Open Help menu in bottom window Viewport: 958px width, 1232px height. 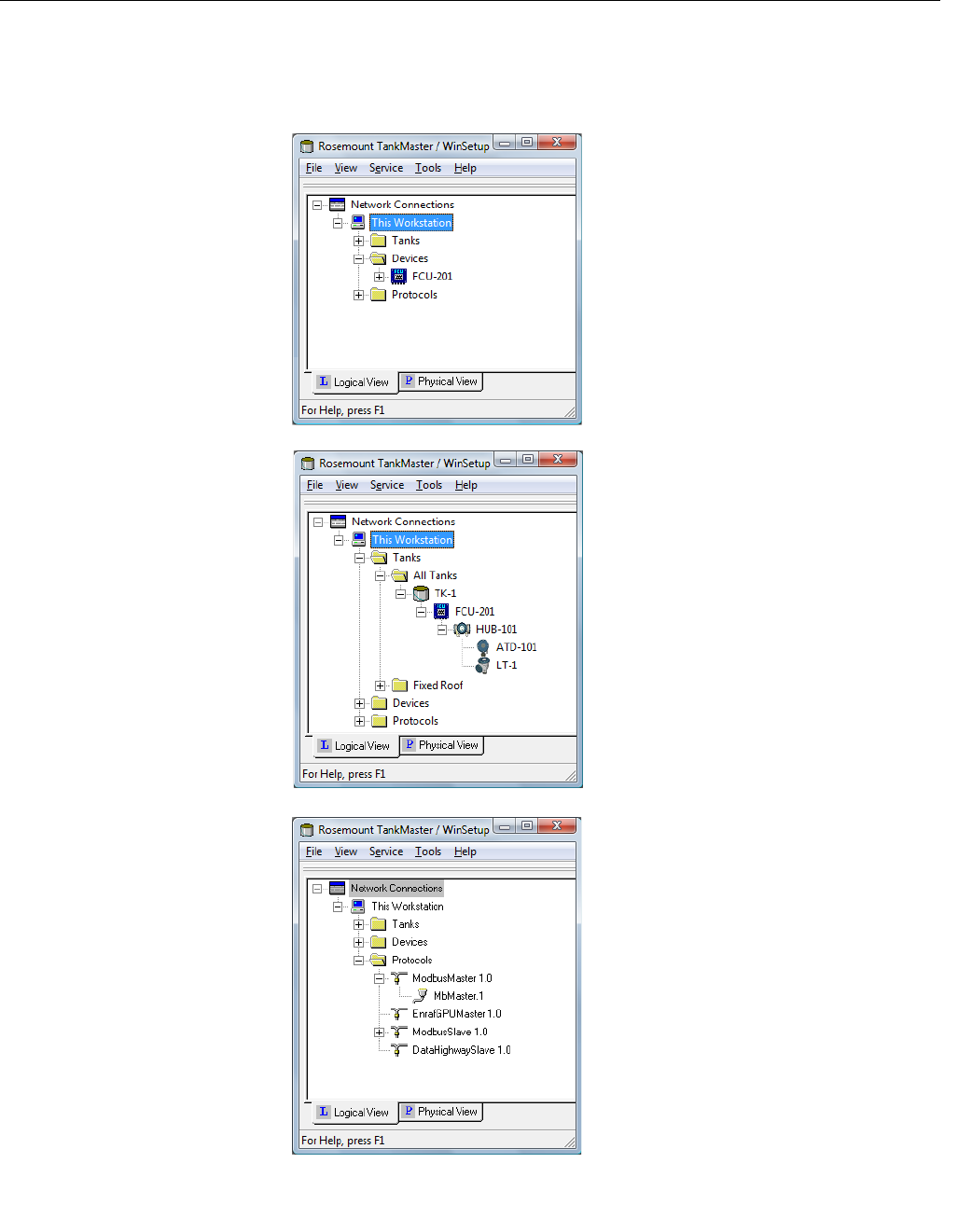[465, 851]
